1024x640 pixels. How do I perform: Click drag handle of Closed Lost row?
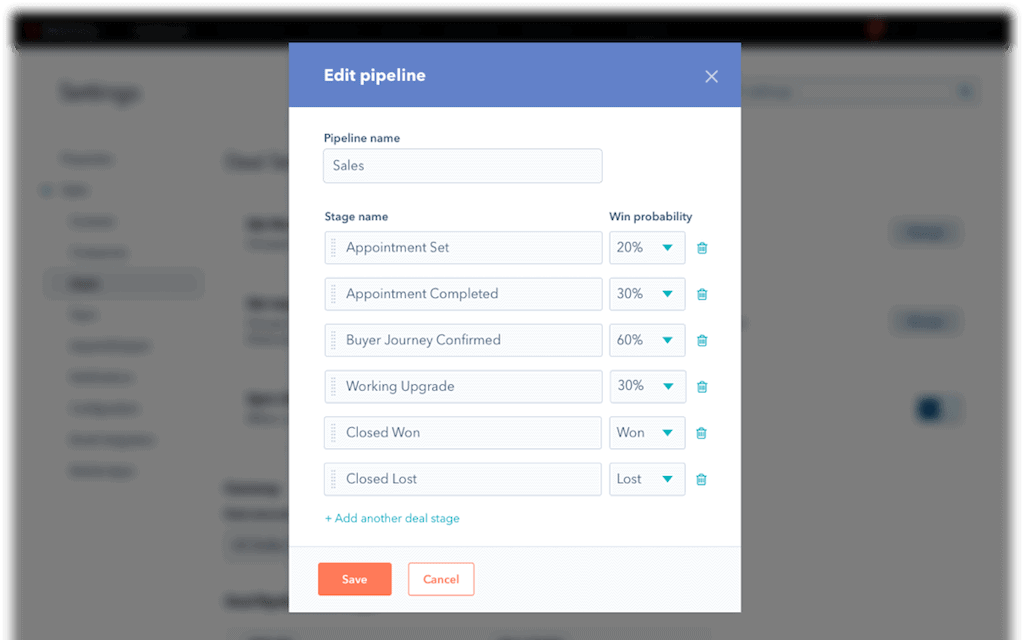coord(334,479)
